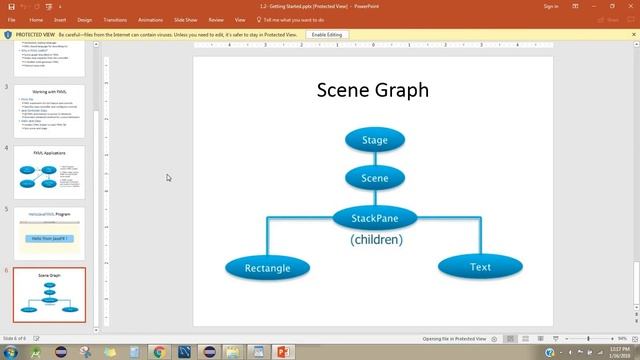Image resolution: width=640 pixels, height=360 pixels.
Task: Click the Stage node in the diagram
Action: [x=375, y=140]
